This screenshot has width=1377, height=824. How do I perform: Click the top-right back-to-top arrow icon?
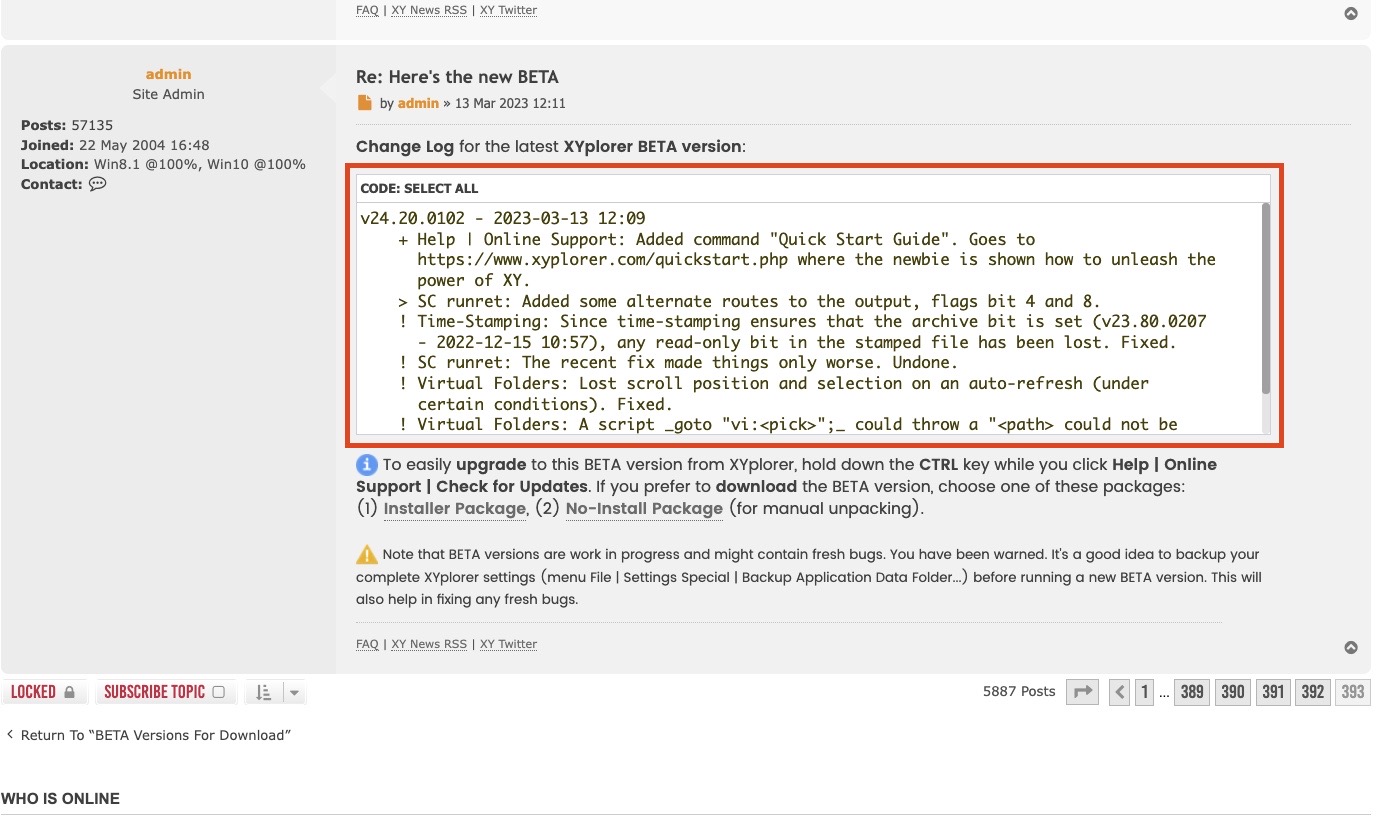tap(1351, 14)
